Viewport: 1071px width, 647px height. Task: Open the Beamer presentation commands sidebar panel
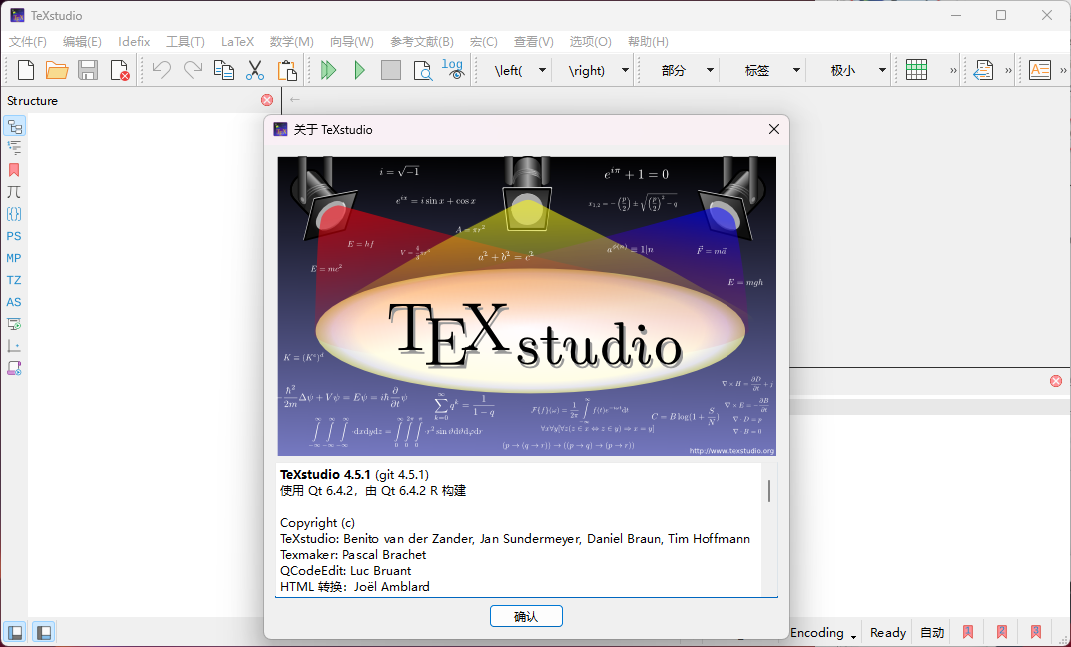[x=14, y=324]
